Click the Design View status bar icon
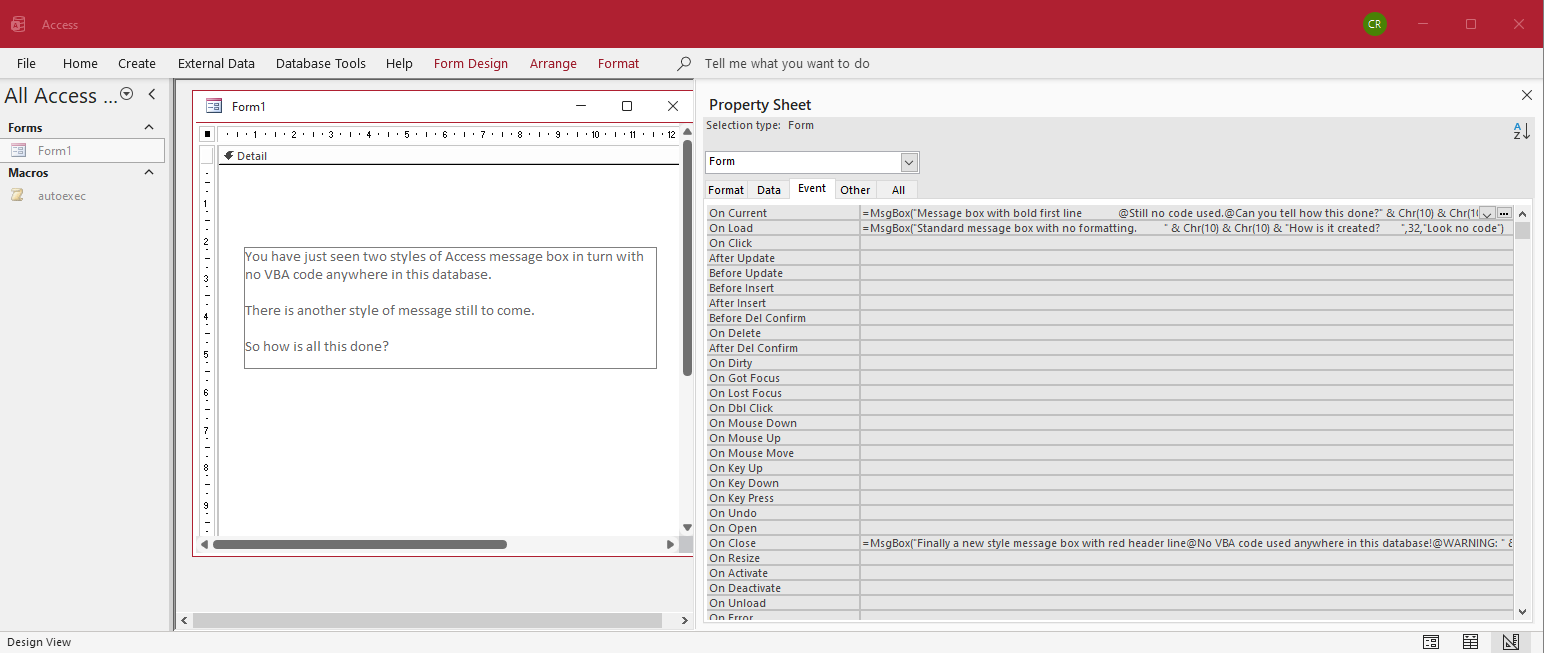This screenshot has height=653, width=1544. click(x=1510, y=641)
